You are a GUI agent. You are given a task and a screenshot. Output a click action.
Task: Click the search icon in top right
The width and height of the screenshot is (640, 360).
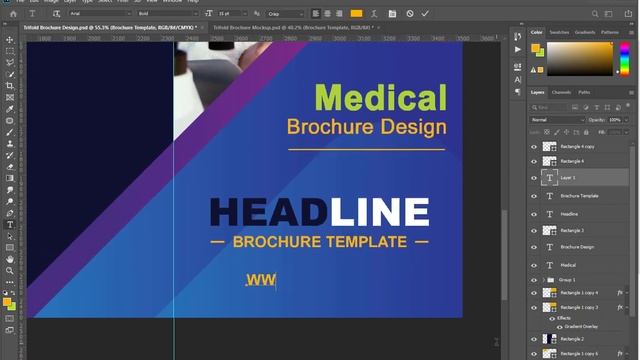pos(595,13)
